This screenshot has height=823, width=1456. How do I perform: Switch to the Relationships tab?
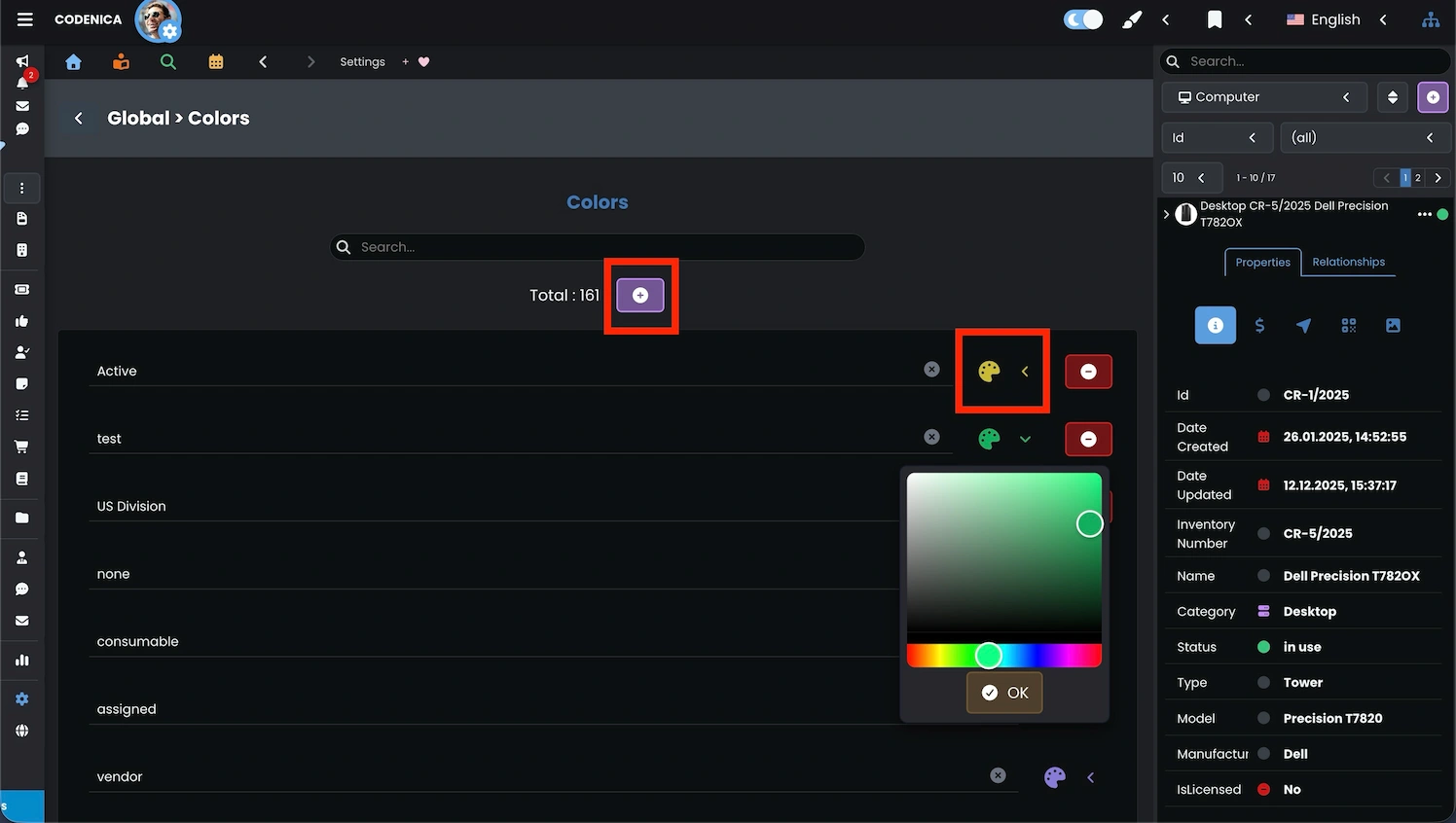click(x=1348, y=262)
